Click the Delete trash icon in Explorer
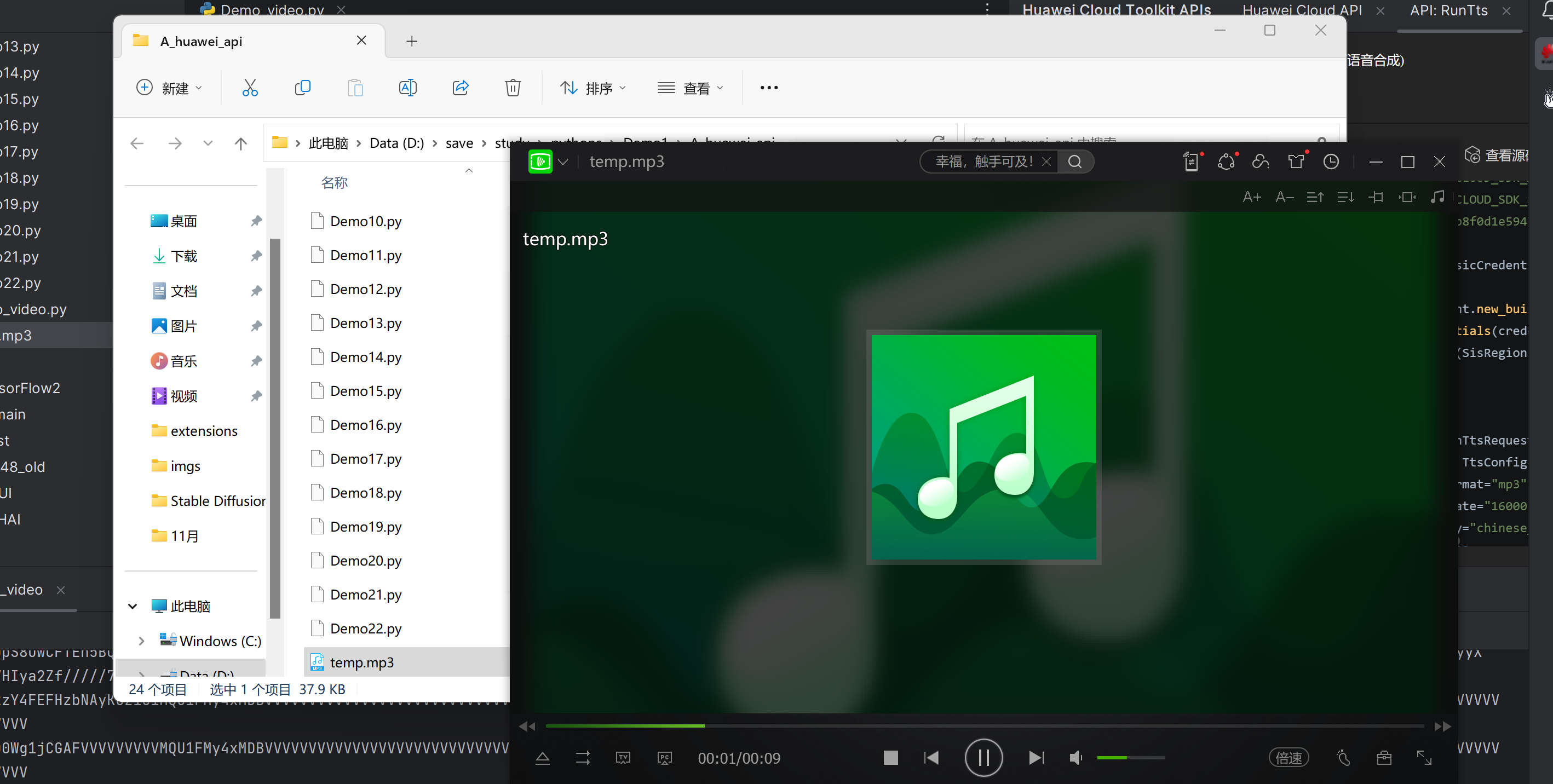This screenshot has width=1553, height=784. pos(513,88)
